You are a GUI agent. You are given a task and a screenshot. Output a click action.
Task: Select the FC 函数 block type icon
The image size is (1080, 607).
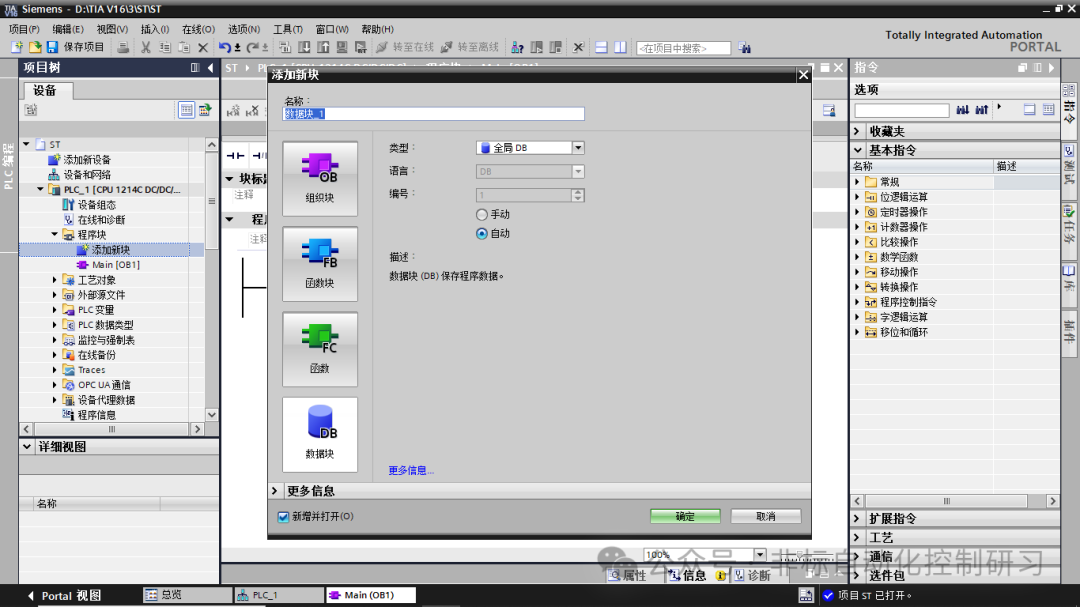pos(322,348)
